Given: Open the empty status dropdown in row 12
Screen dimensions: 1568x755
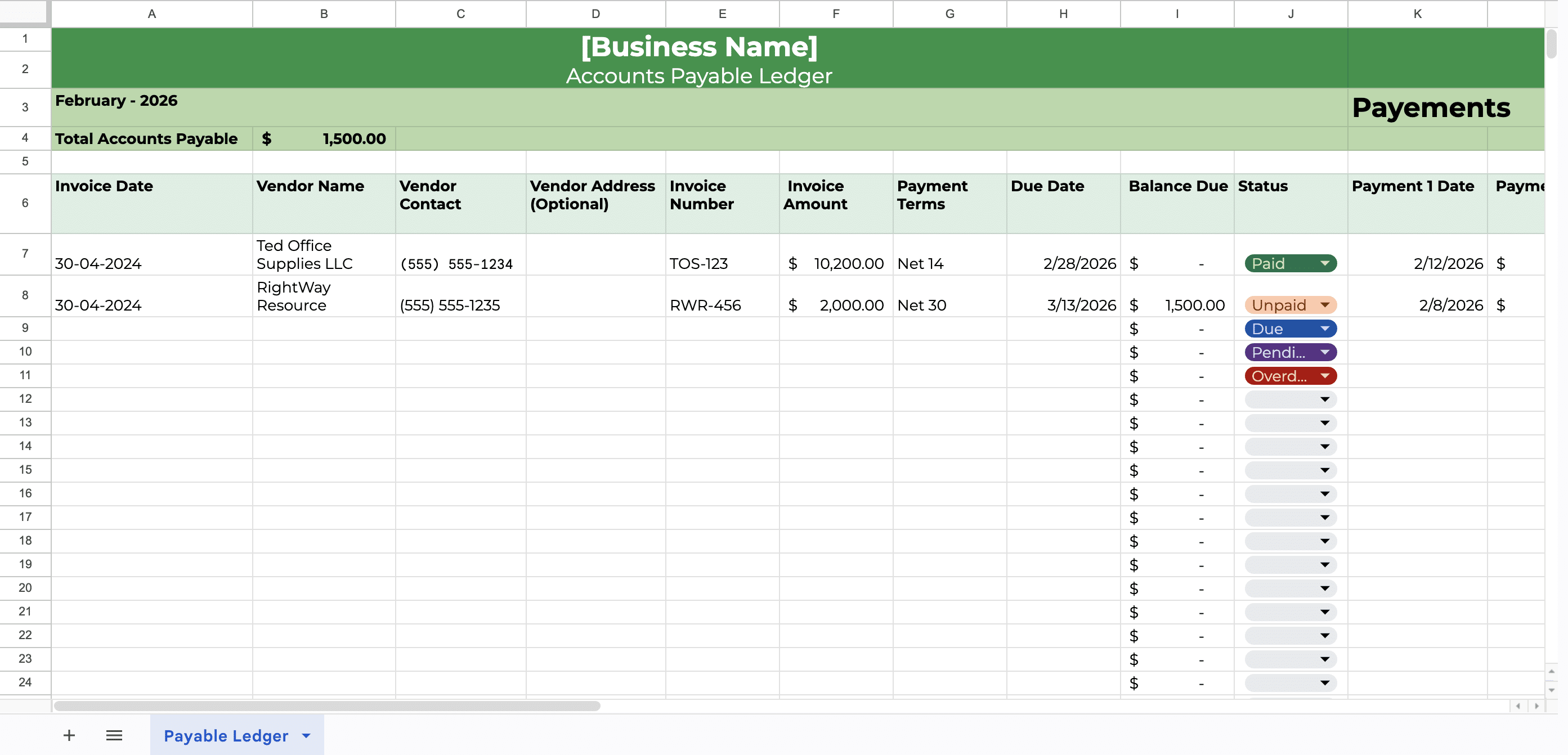Looking at the screenshot, I should (x=1324, y=399).
